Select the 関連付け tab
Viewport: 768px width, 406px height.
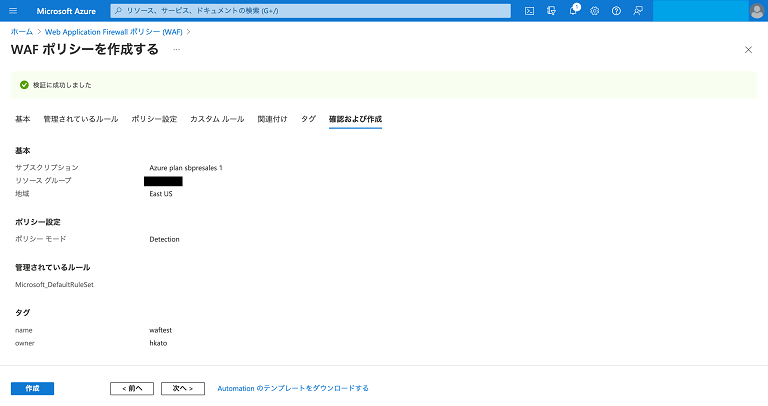[x=272, y=119]
